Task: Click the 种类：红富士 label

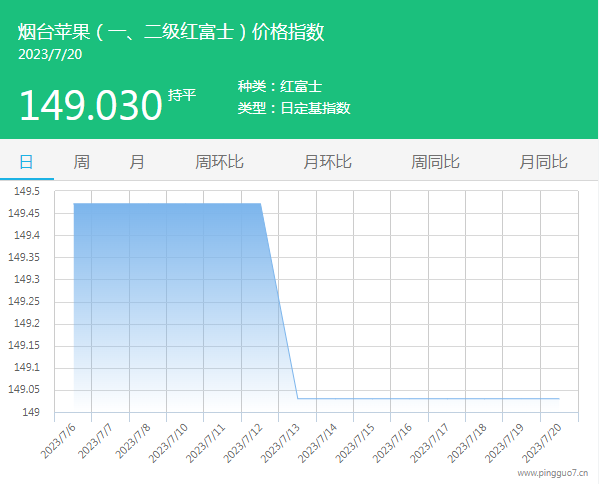Action: (x=280, y=86)
